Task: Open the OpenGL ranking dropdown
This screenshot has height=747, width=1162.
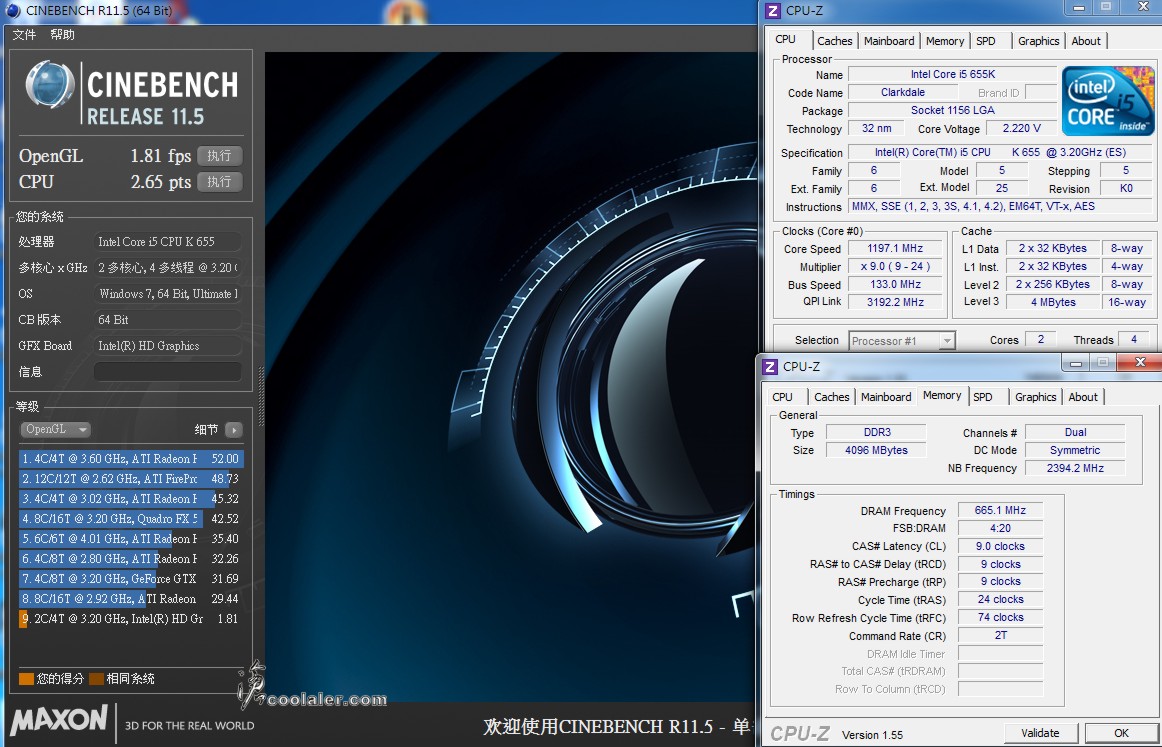Action: tap(56, 430)
